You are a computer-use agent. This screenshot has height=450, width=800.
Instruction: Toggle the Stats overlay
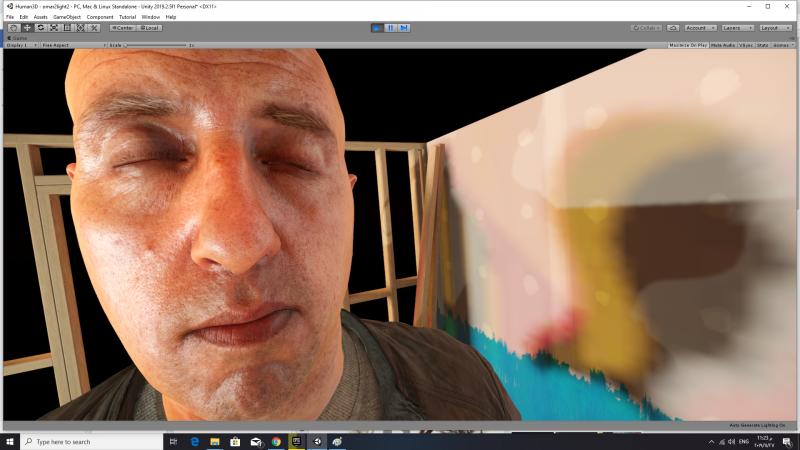(762, 45)
